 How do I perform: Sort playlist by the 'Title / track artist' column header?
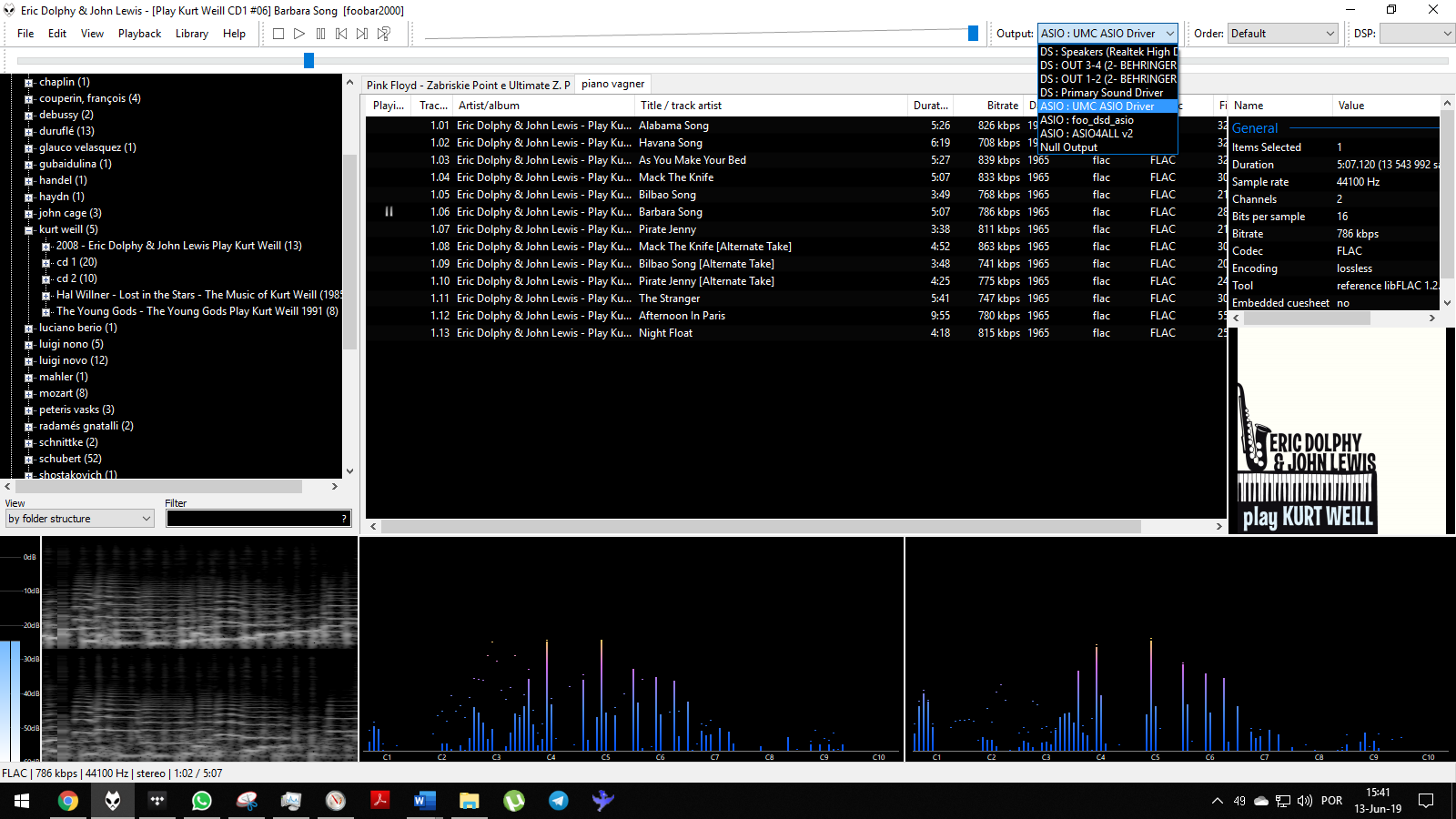772,106
